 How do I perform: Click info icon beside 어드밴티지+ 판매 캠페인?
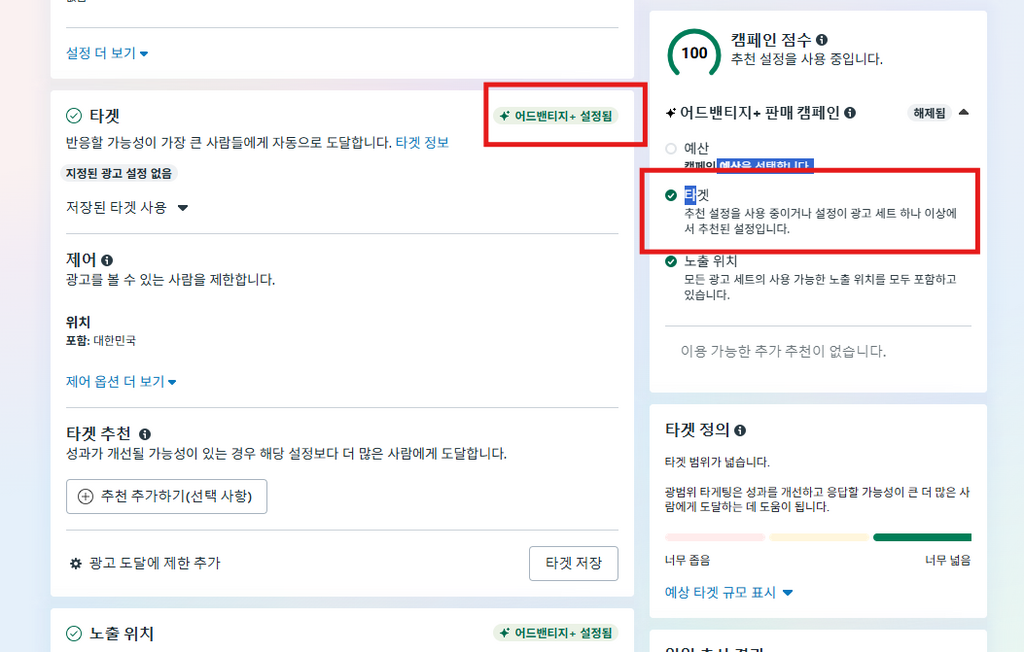tap(850, 112)
